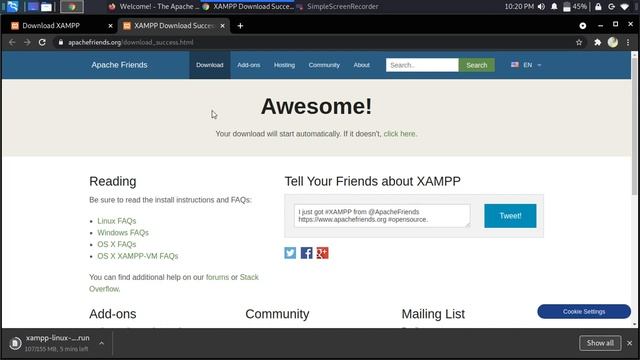Click the Show all downloads button
This screenshot has width=640, height=360.
(600, 343)
